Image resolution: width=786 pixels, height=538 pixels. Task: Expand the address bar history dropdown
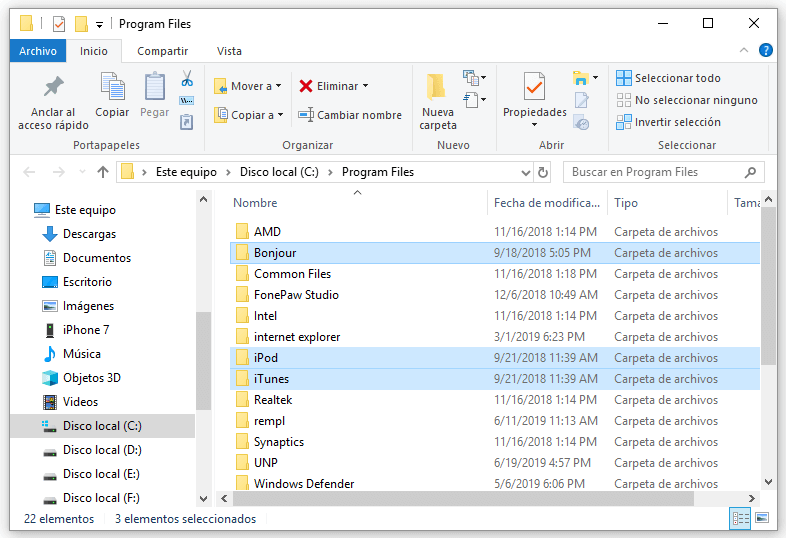point(525,172)
